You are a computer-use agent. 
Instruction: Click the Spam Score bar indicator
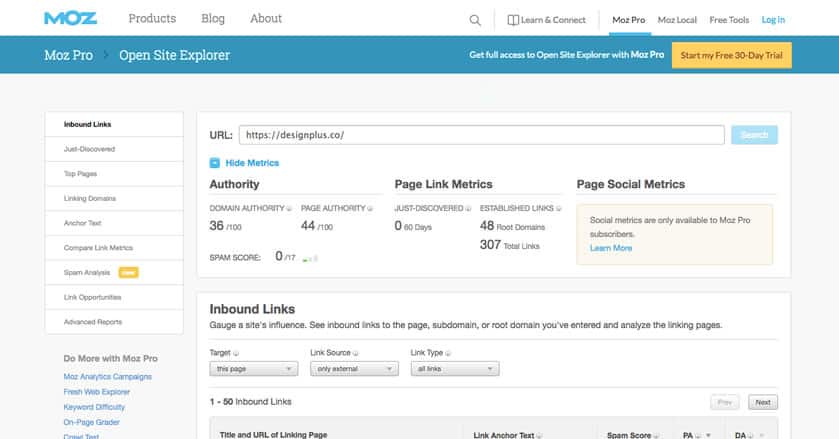[x=310, y=258]
